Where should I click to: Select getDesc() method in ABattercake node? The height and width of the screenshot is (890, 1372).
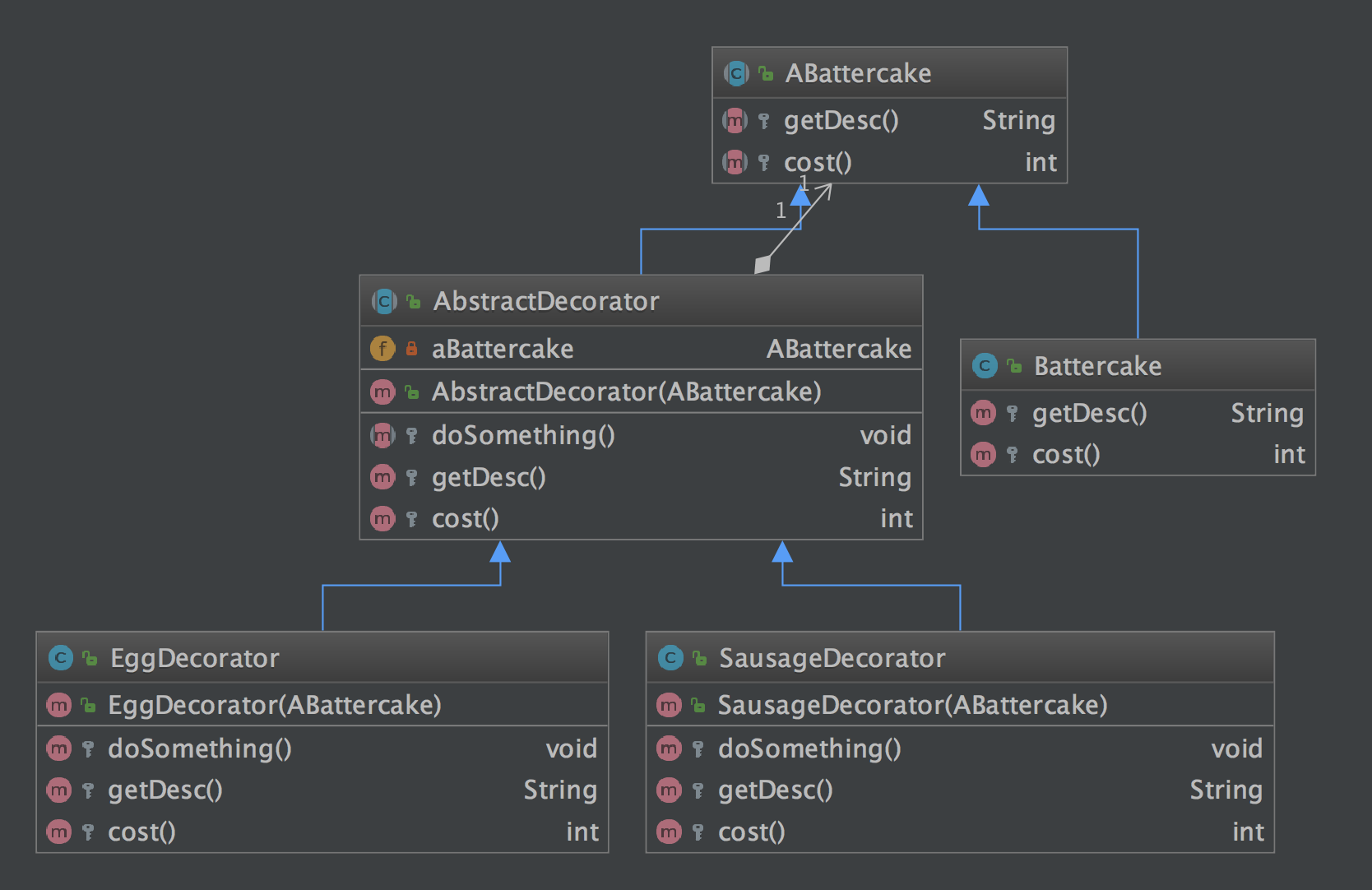click(x=841, y=121)
